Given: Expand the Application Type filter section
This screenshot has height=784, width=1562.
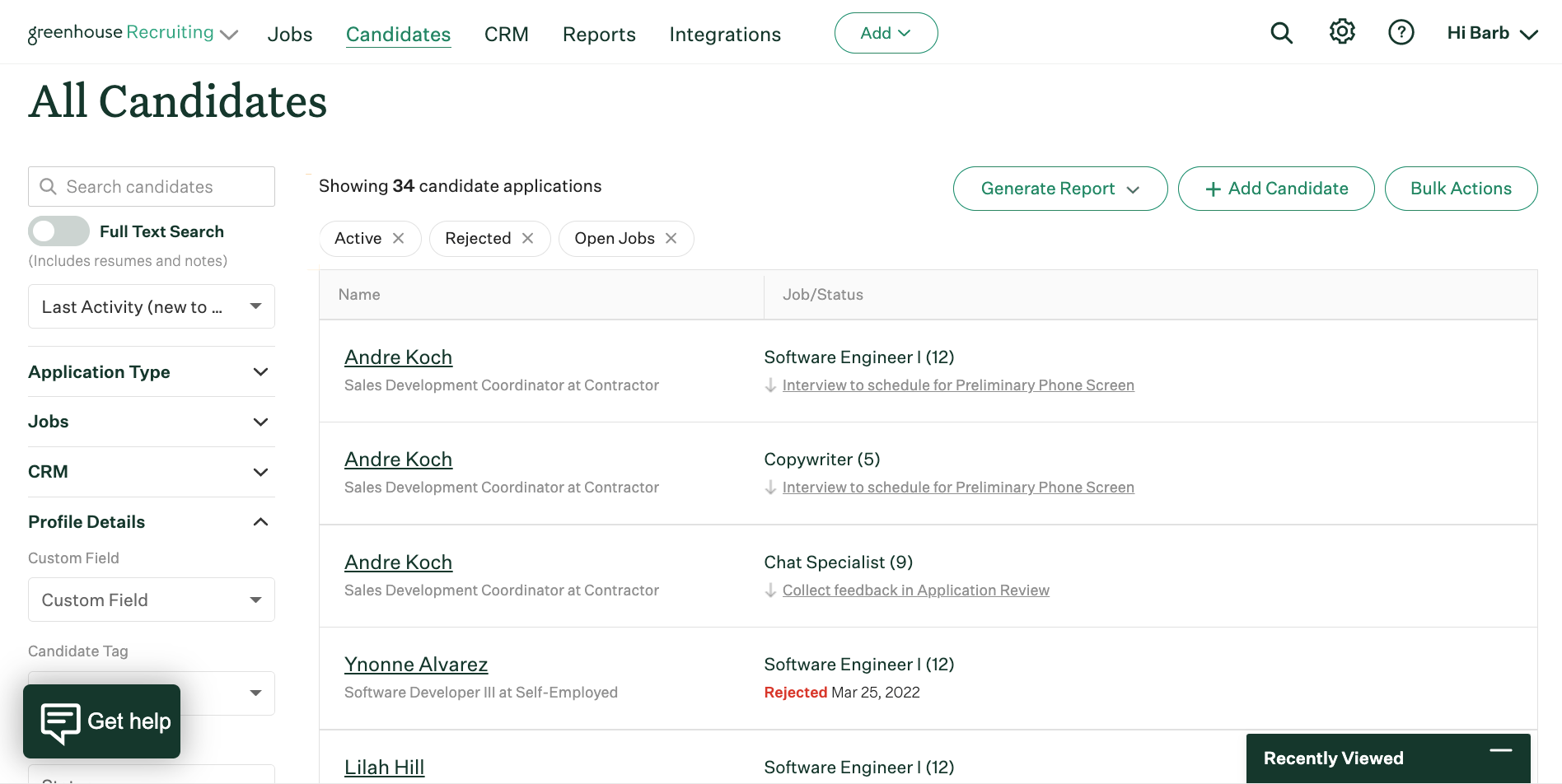Looking at the screenshot, I should pyautogui.click(x=152, y=372).
